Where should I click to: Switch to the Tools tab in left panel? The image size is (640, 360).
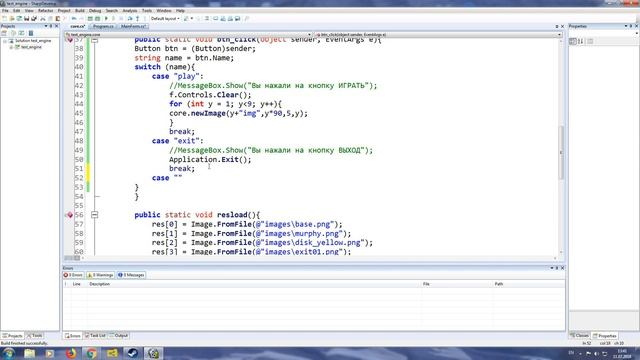35,336
